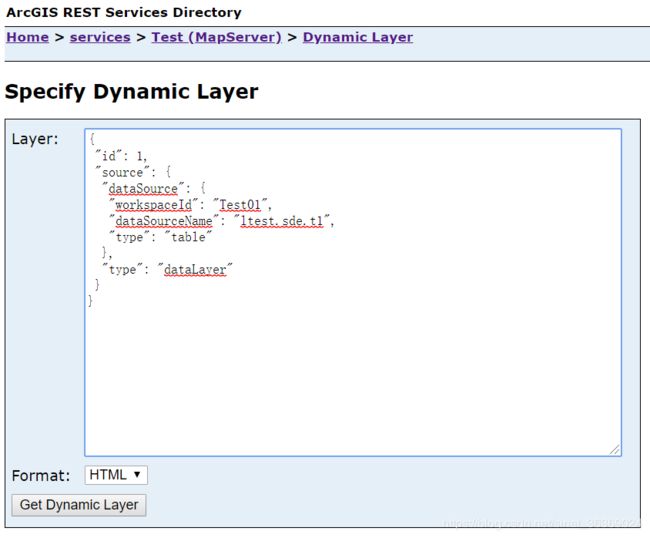Click the Format: field label
Viewport: 650px width, 538px height.
click(x=41, y=475)
